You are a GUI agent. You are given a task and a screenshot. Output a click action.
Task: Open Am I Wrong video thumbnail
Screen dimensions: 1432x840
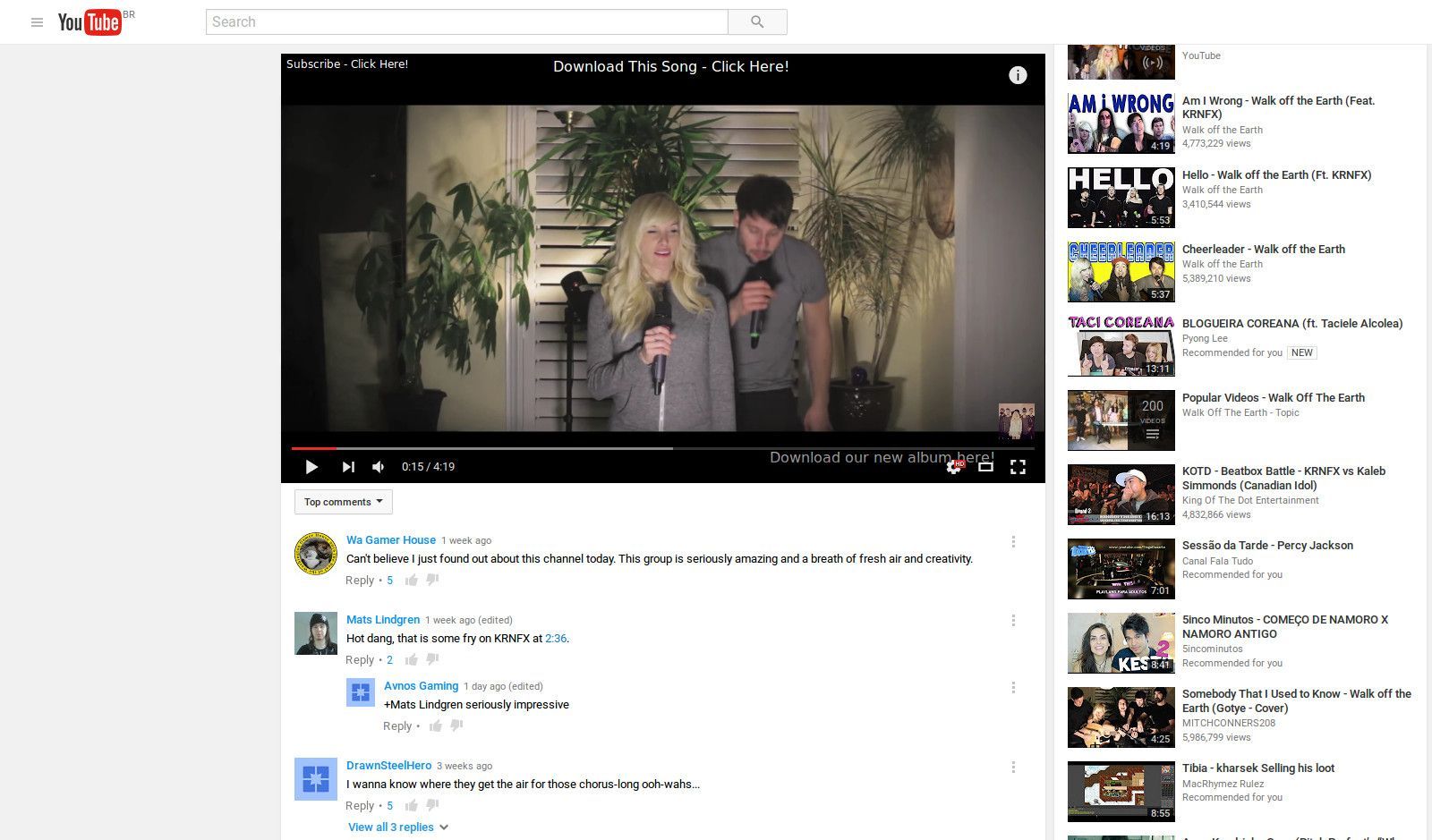pos(1121,123)
